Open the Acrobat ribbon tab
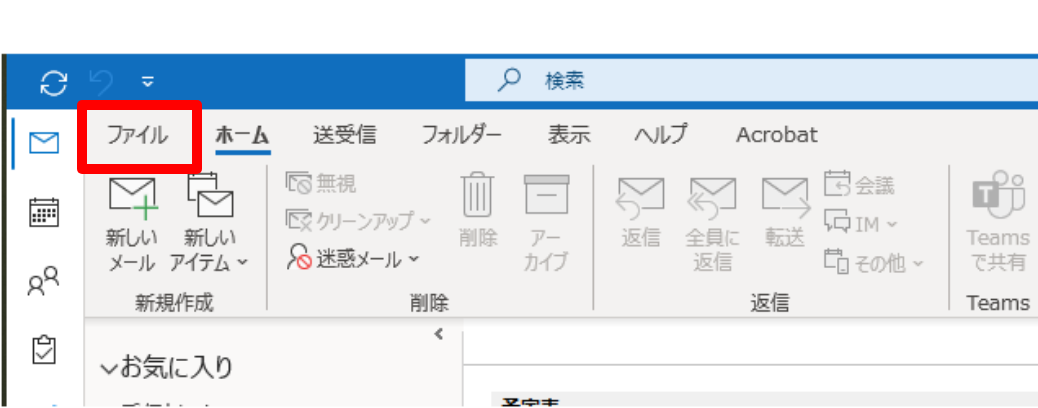The height and width of the screenshot is (408, 1038). pyautogui.click(x=776, y=135)
